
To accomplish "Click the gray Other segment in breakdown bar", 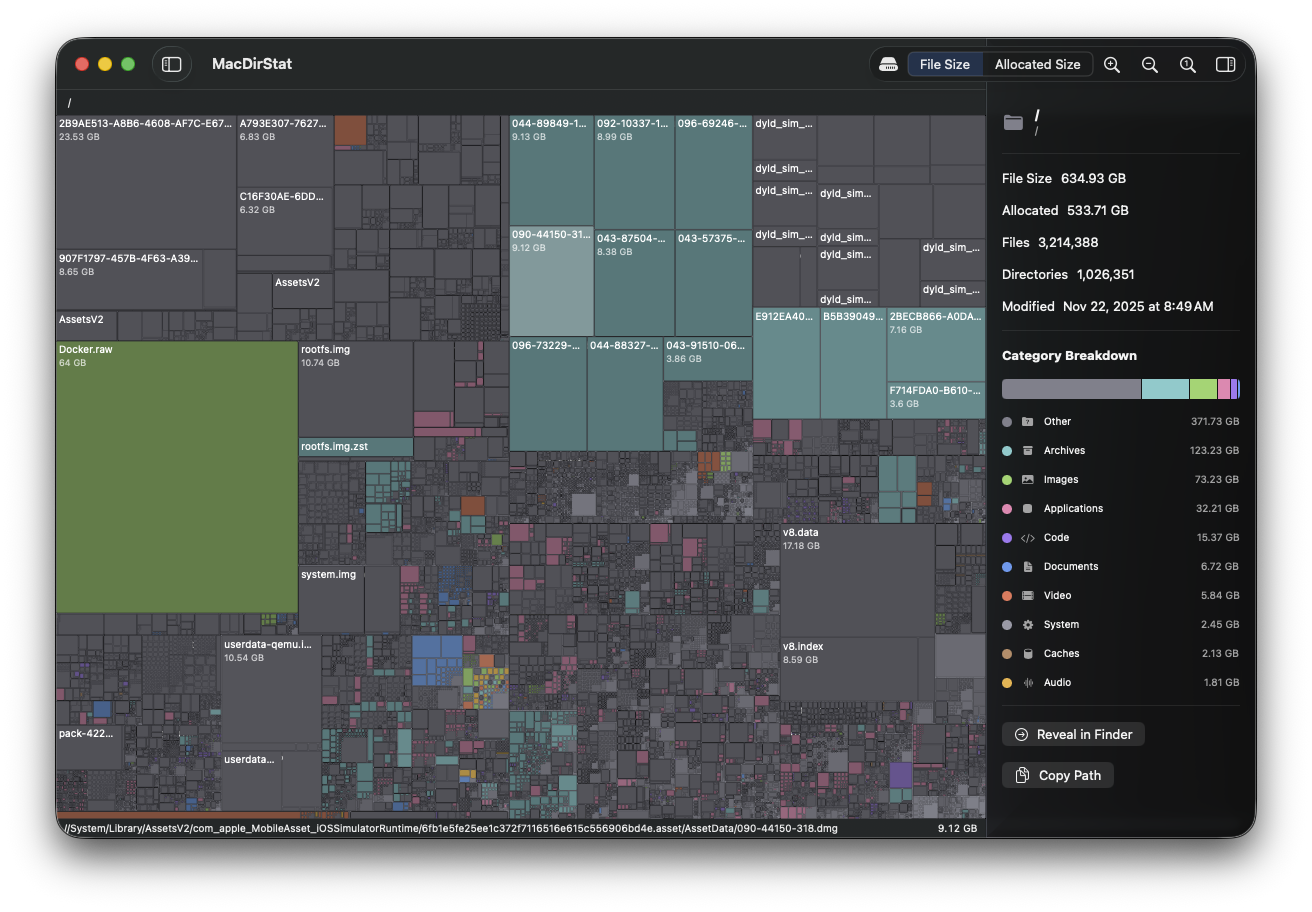I will (x=1071, y=389).
